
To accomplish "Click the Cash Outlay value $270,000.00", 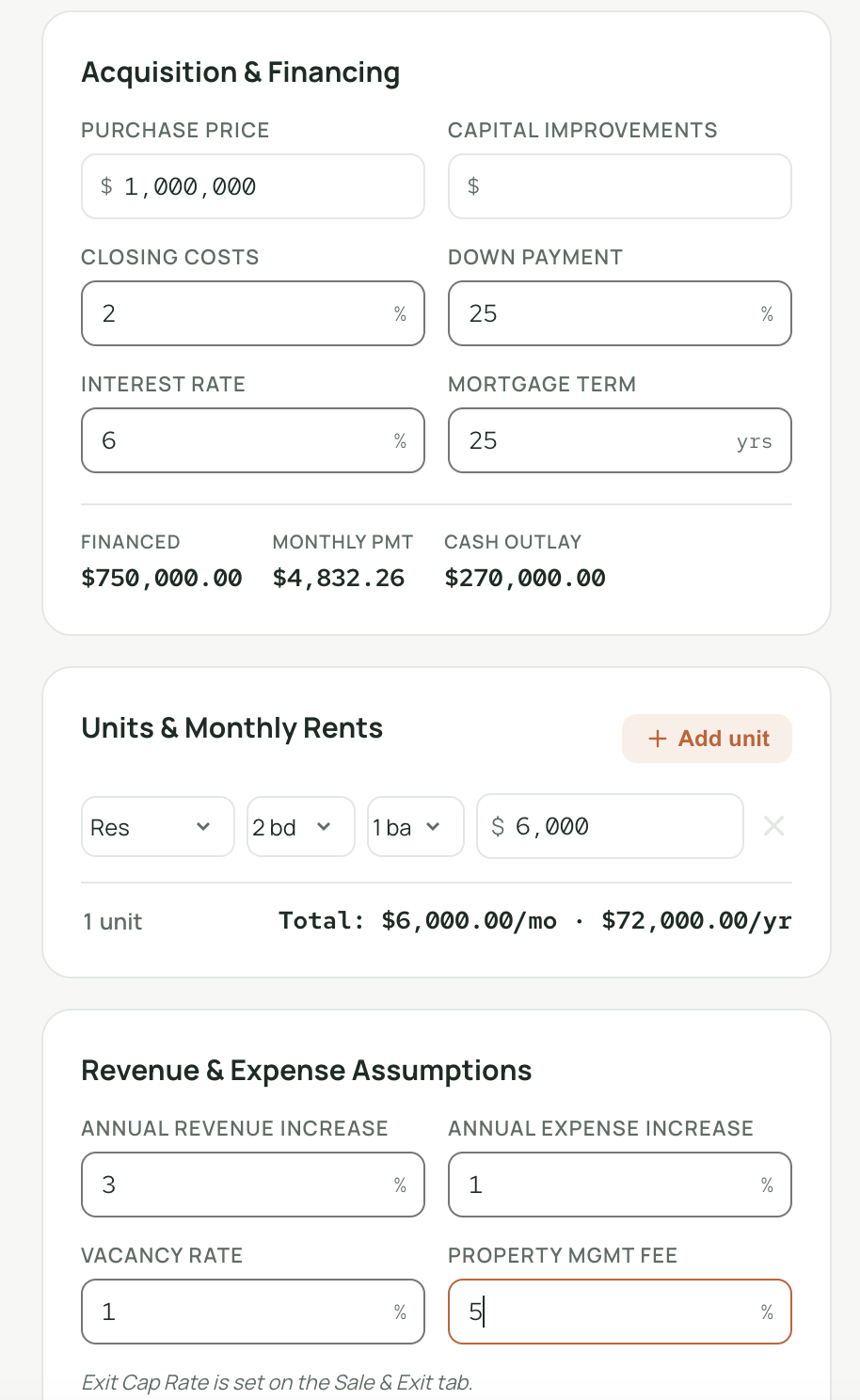I will 525,578.
